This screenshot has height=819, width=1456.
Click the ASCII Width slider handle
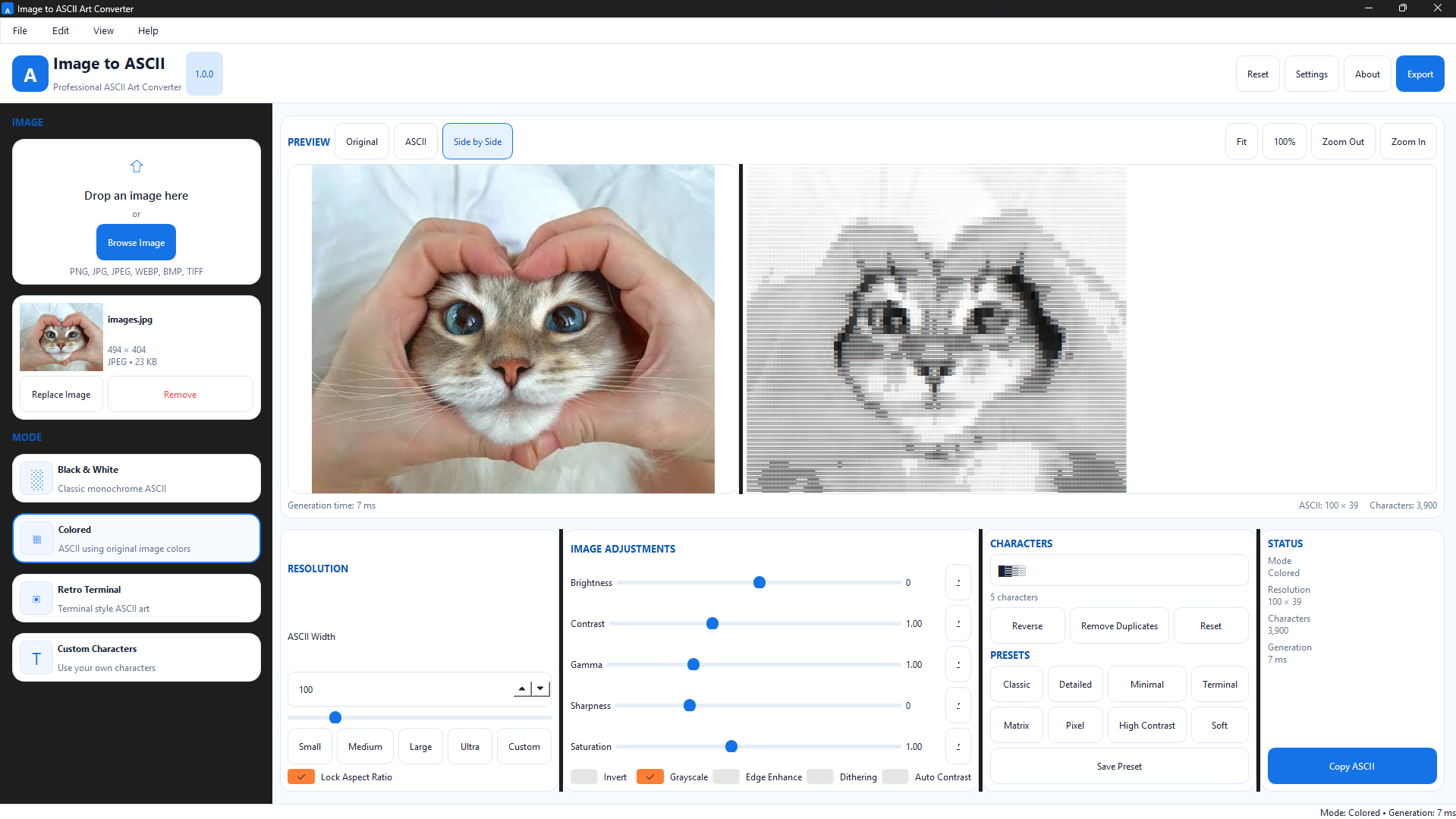point(335,717)
